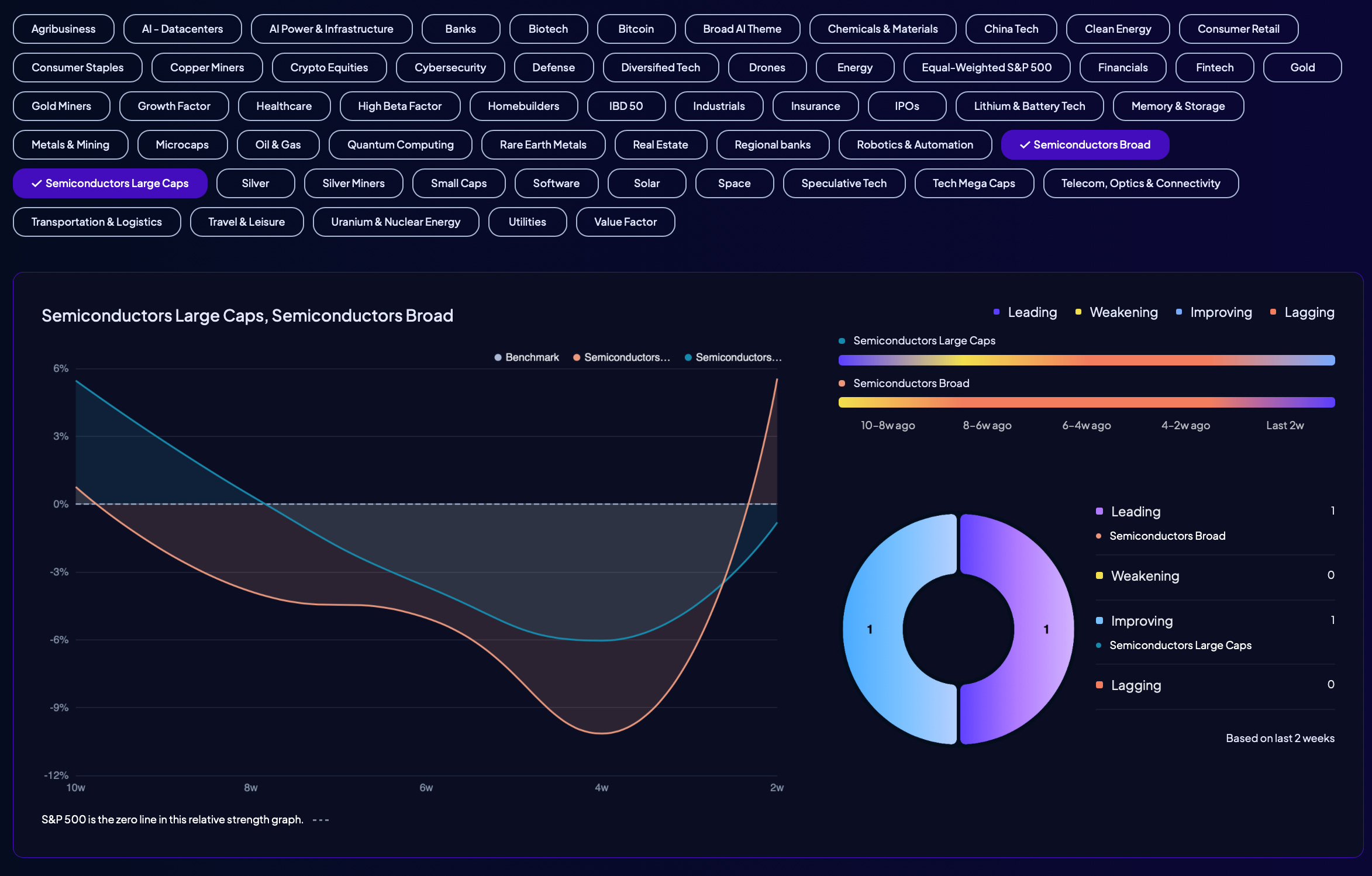Click the orange Semiconductors legend dot

coord(577,357)
